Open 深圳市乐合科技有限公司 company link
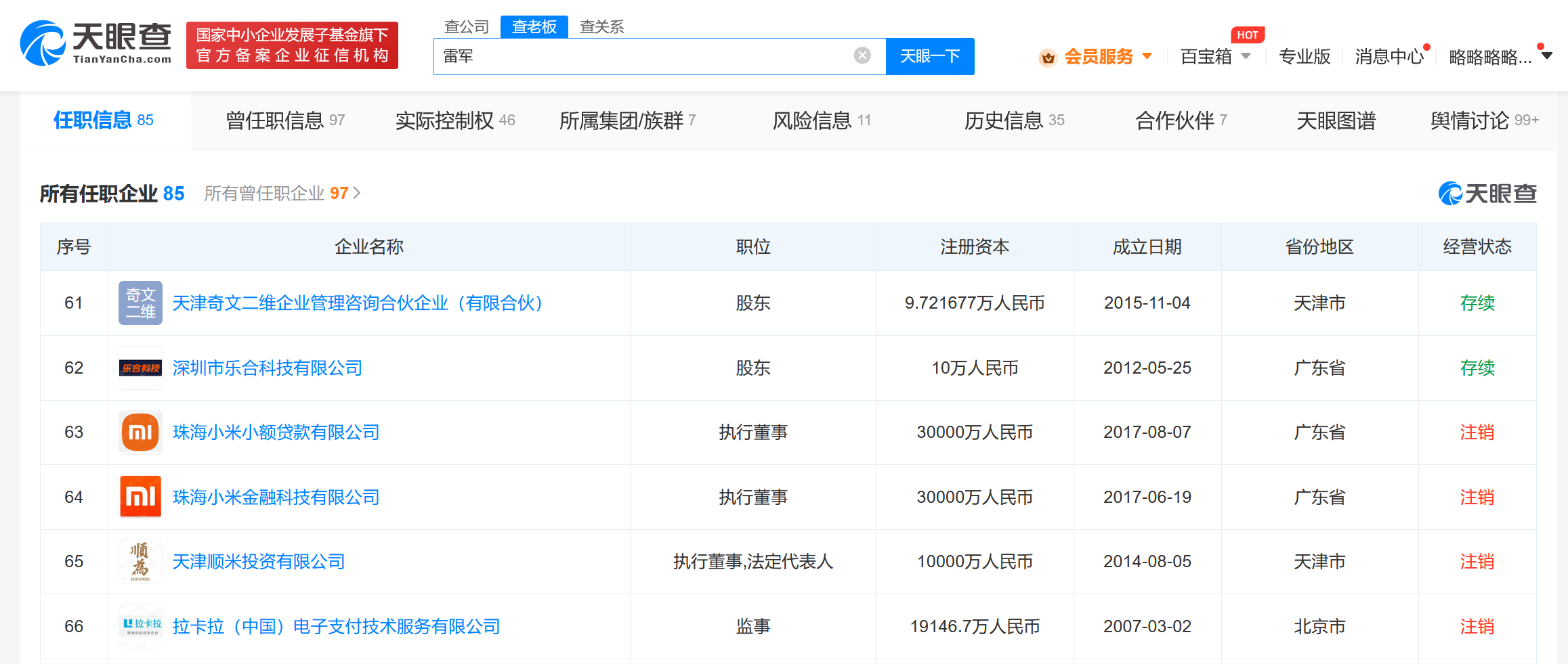 tap(267, 368)
